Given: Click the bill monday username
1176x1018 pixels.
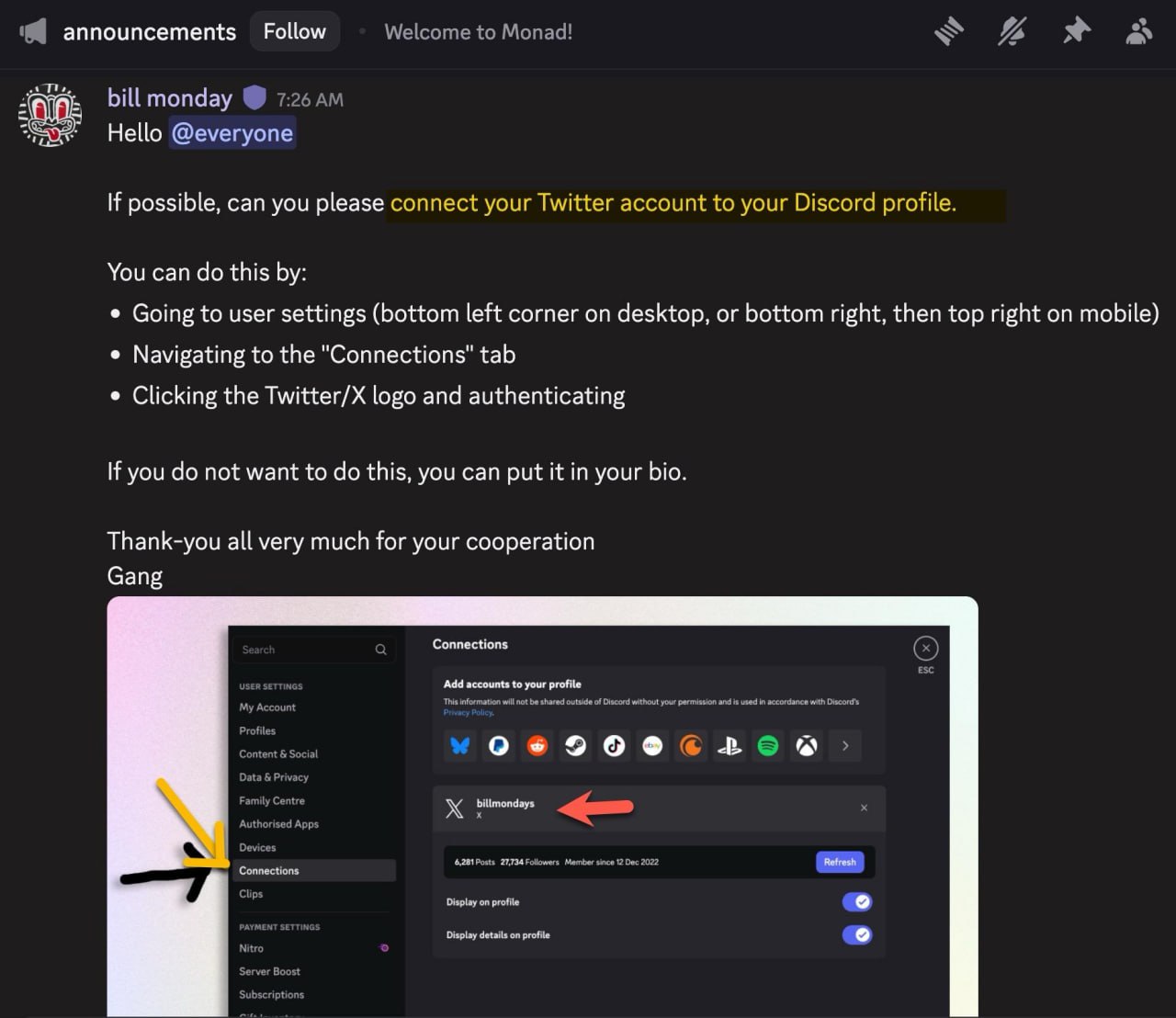Looking at the screenshot, I should pyautogui.click(x=170, y=98).
